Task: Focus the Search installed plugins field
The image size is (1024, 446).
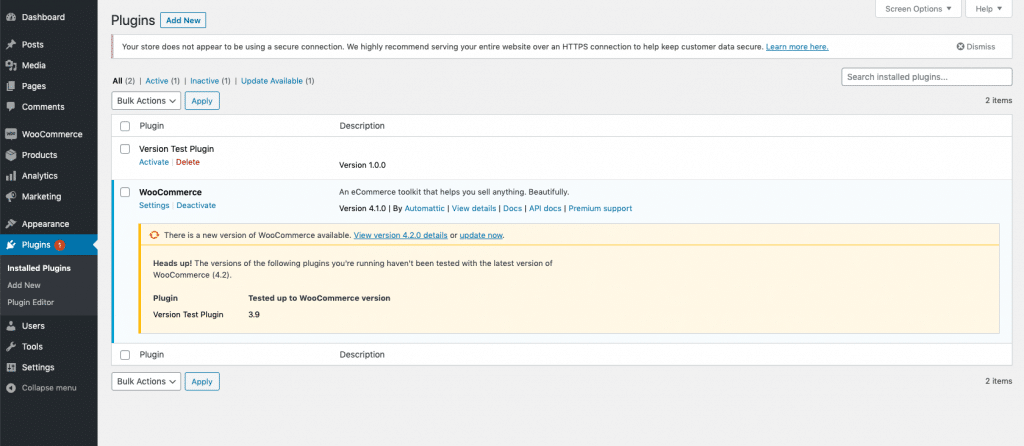Action: click(927, 76)
